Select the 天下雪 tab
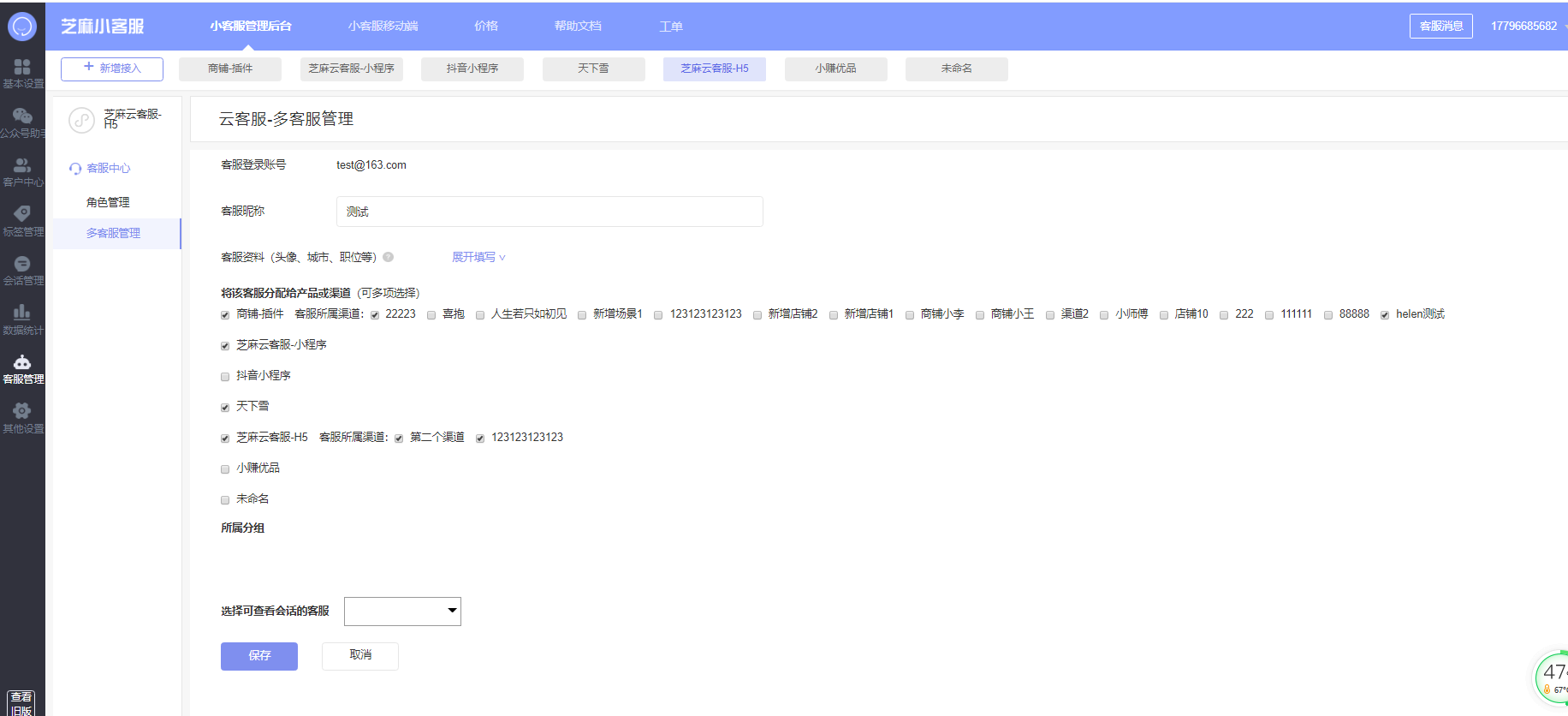 click(594, 69)
